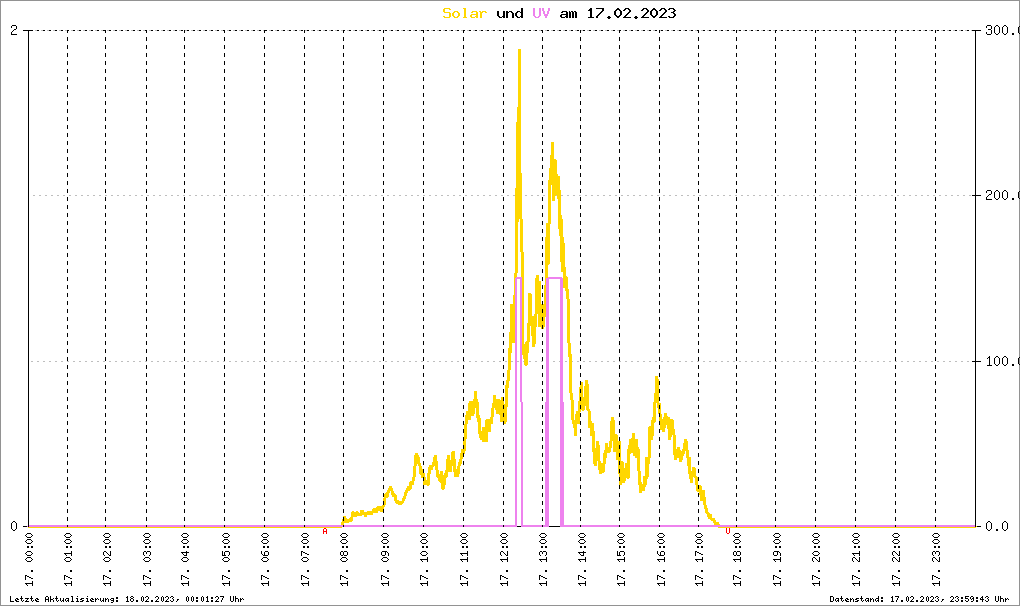
Task: Click the time label '17. 18:00'
Action: [738, 560]
